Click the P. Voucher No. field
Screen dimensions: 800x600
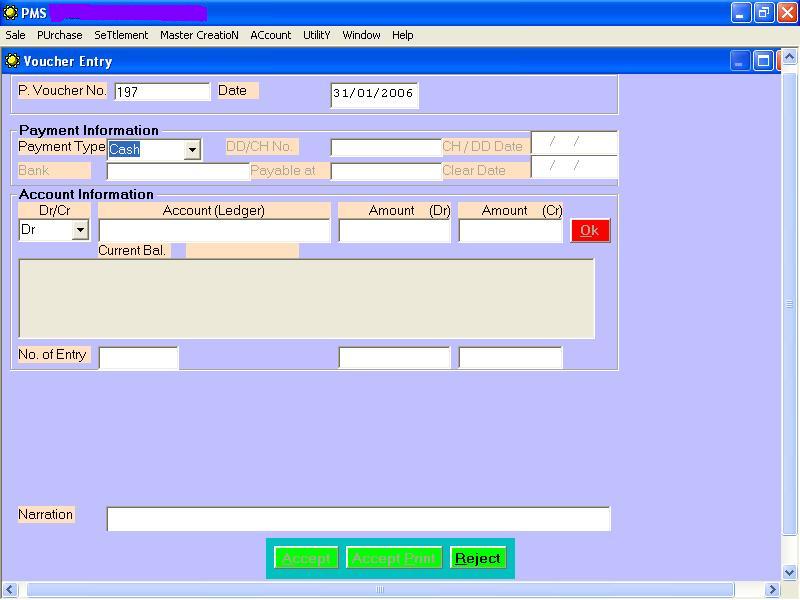[162, 92]
